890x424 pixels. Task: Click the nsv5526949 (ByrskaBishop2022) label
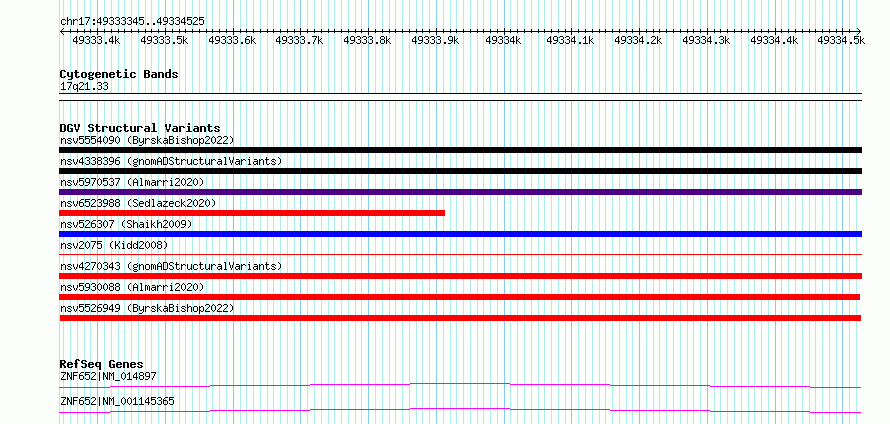[x=147, y=308]
